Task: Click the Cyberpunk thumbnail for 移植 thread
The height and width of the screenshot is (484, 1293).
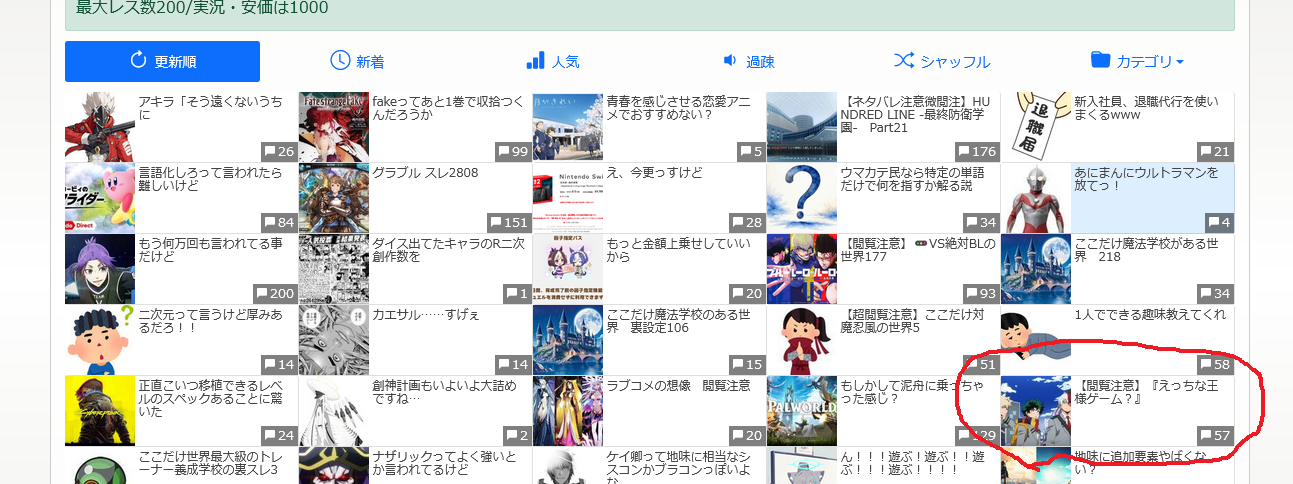Action: [100, 411]
